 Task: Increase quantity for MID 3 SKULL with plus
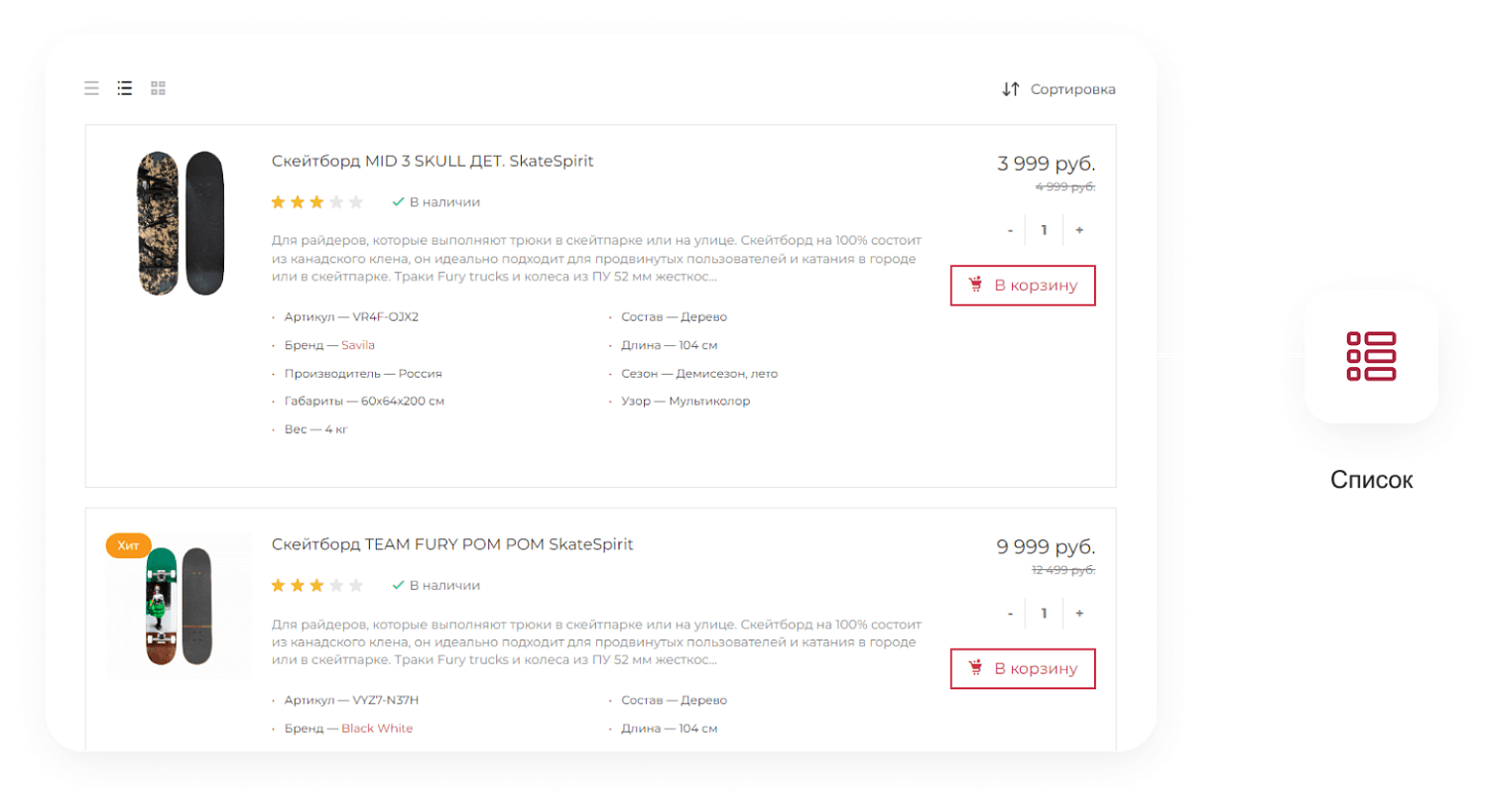1079,229
